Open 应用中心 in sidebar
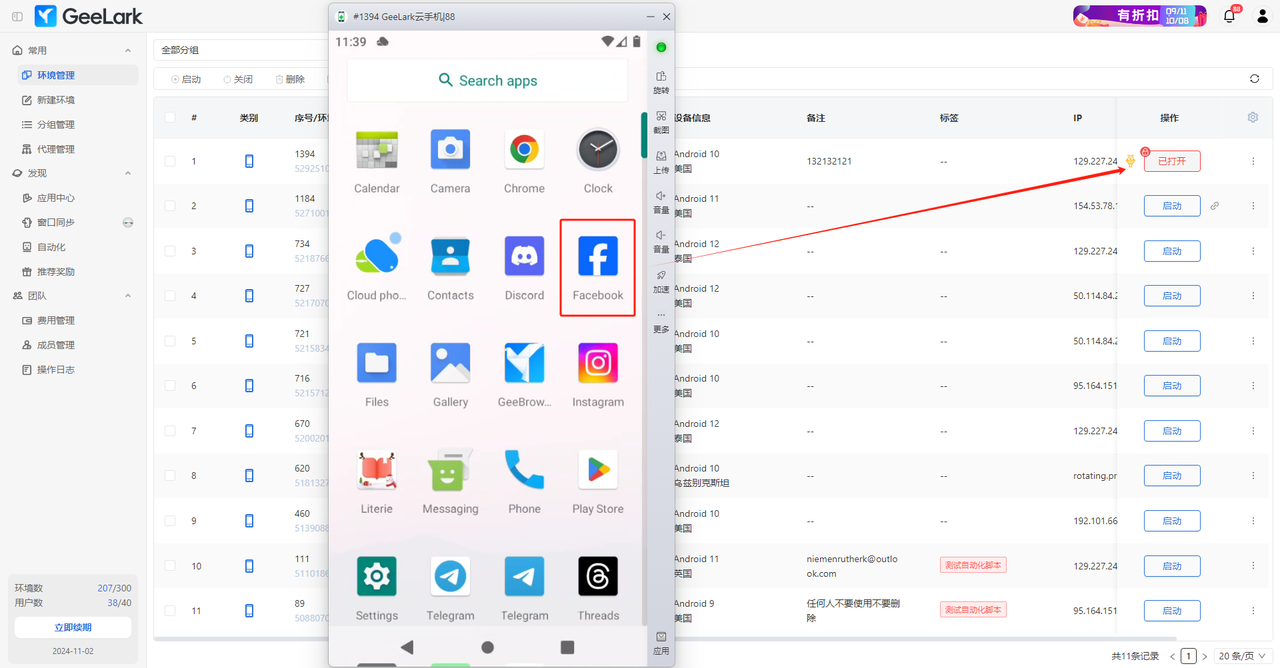The width and height of the screenshot is (1280, 668). pyautogui.click(x=77, y=198)
